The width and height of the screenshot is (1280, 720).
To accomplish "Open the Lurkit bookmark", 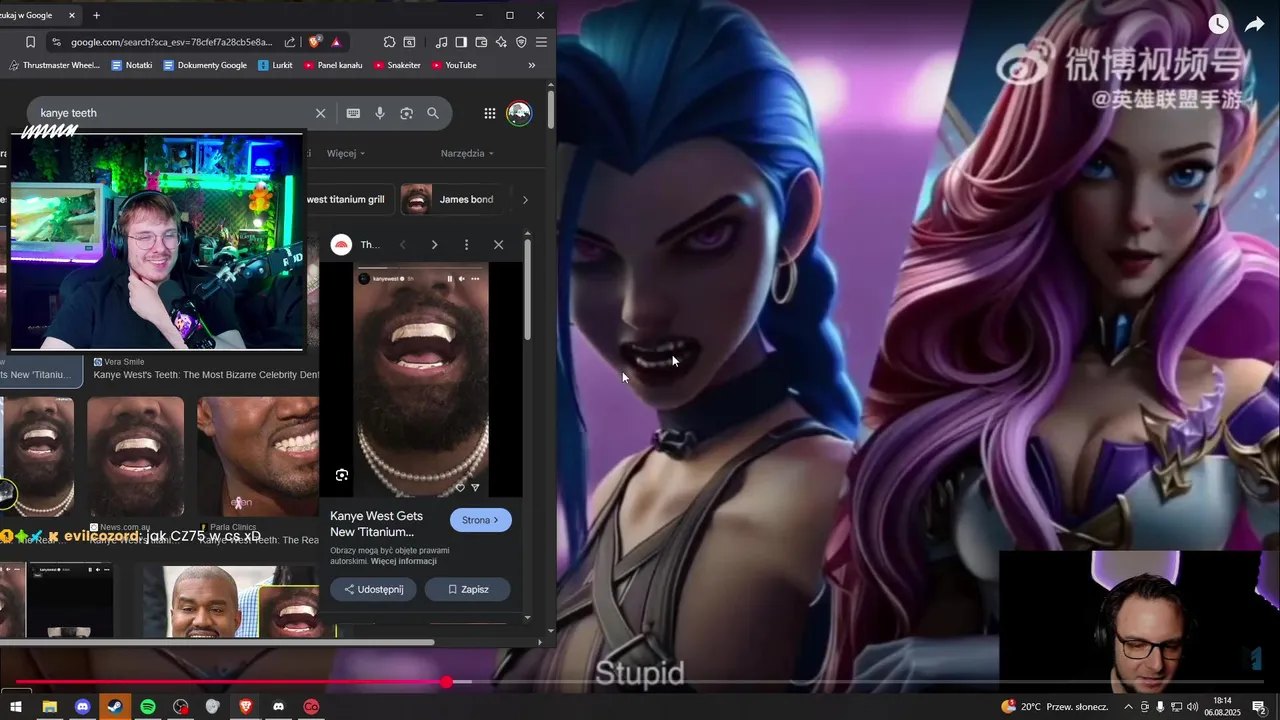I will tap(275, 65).
